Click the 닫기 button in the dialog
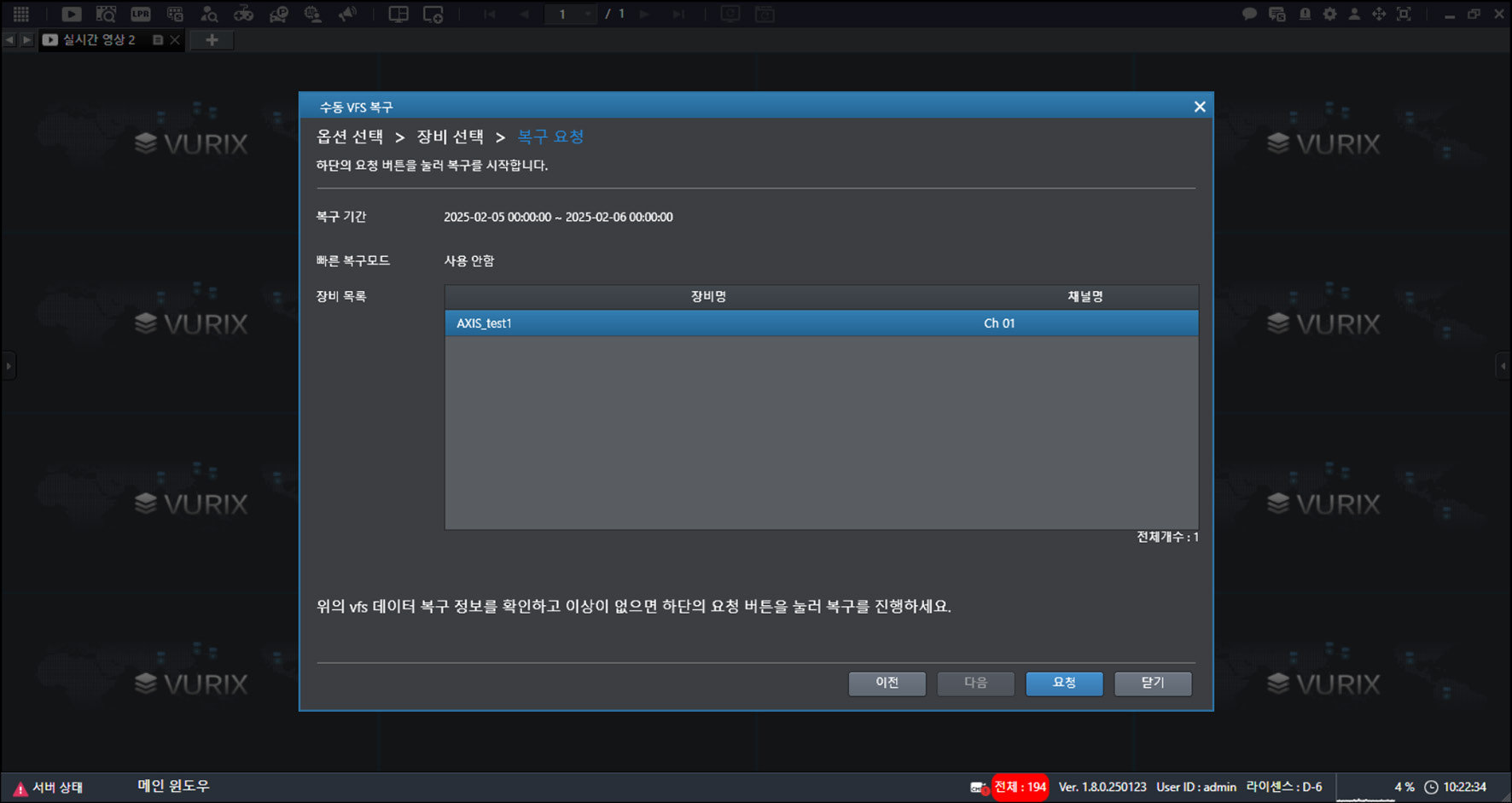This screenshot has height=803, width=1512. click(1153, 684)
